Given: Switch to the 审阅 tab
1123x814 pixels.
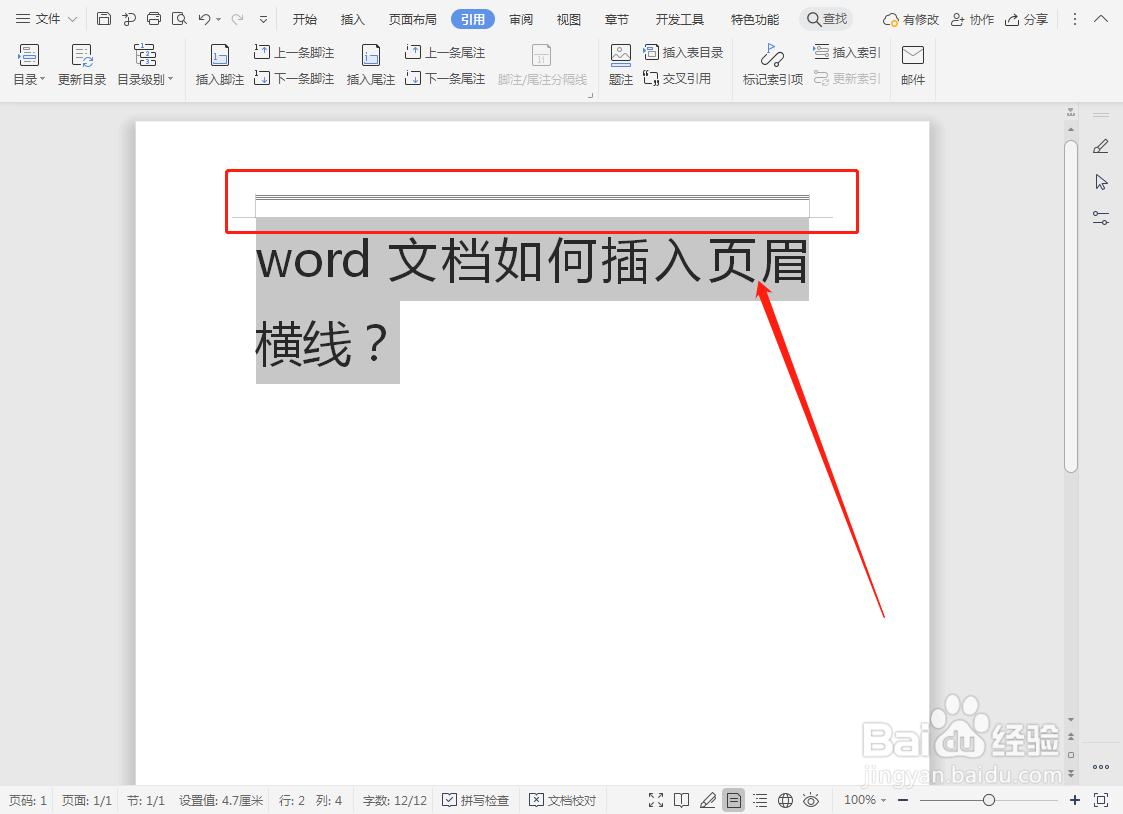Looking at the screenshot, I should tap(521, 19).
